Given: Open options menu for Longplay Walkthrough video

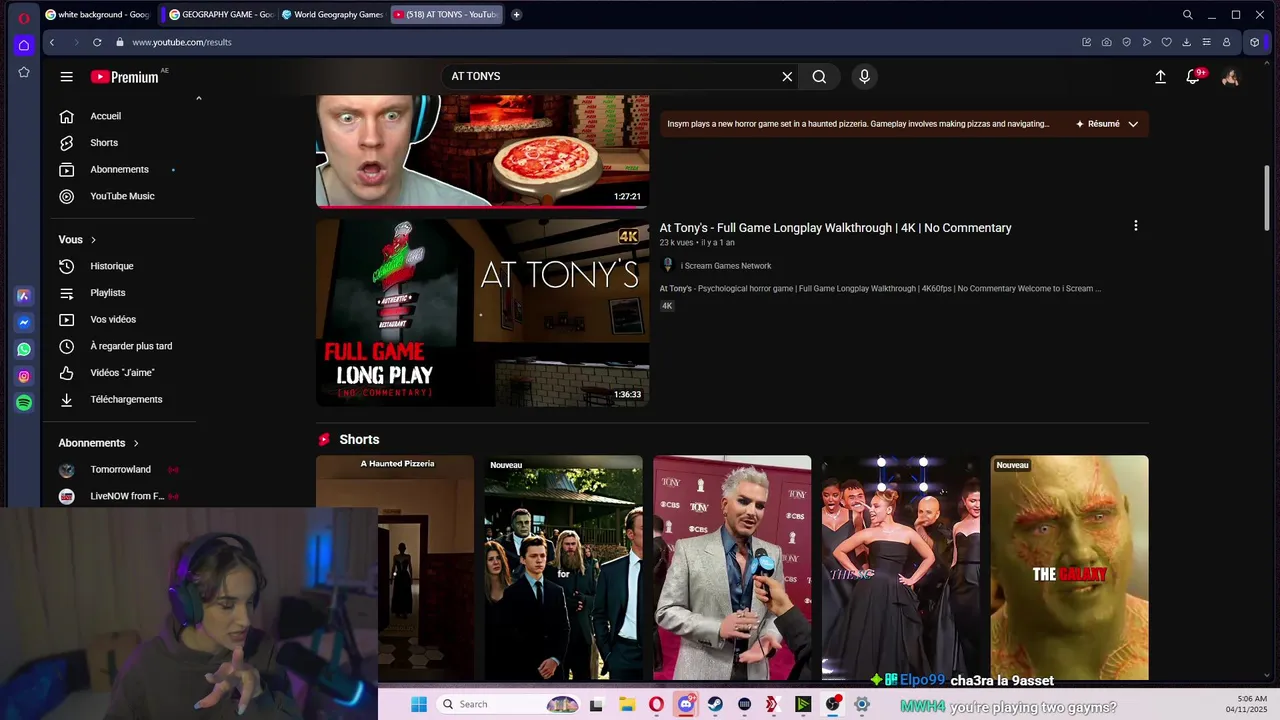Looking at the screenshot, I should pyautogui.click(x=1135, y=226).
